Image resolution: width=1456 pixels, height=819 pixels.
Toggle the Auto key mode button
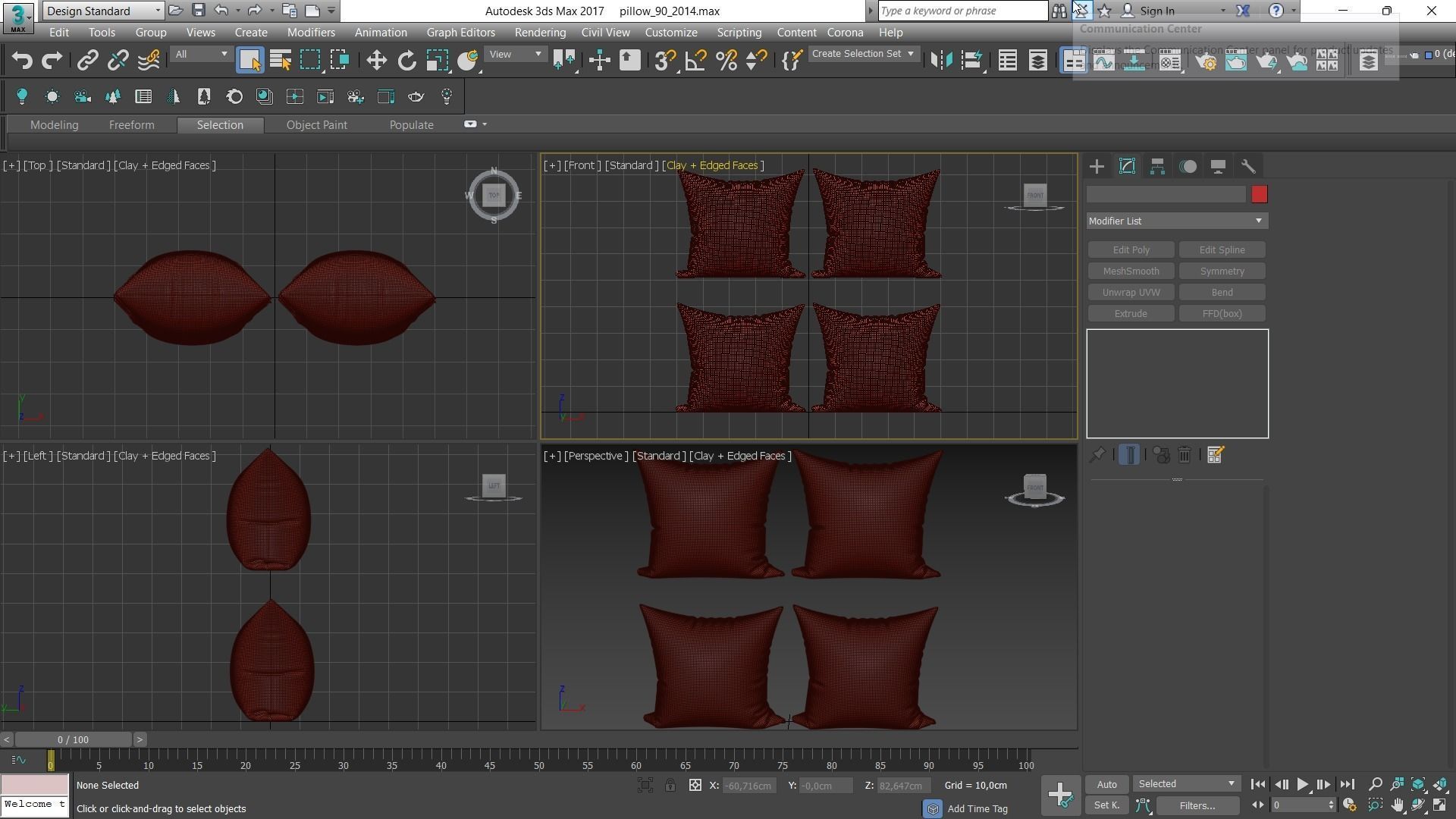click(1106, 784)
